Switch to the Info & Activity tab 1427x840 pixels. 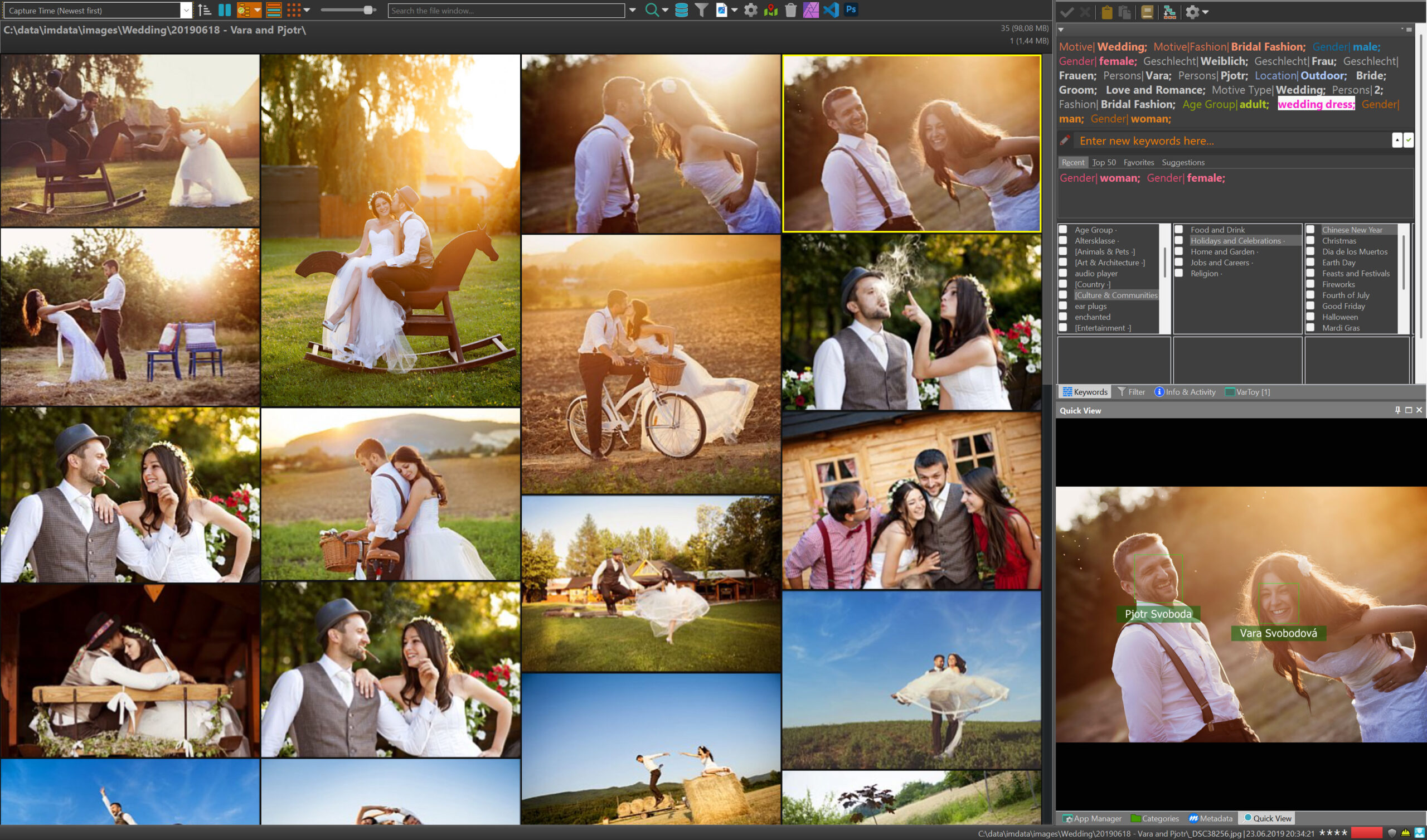[1185, 392]
